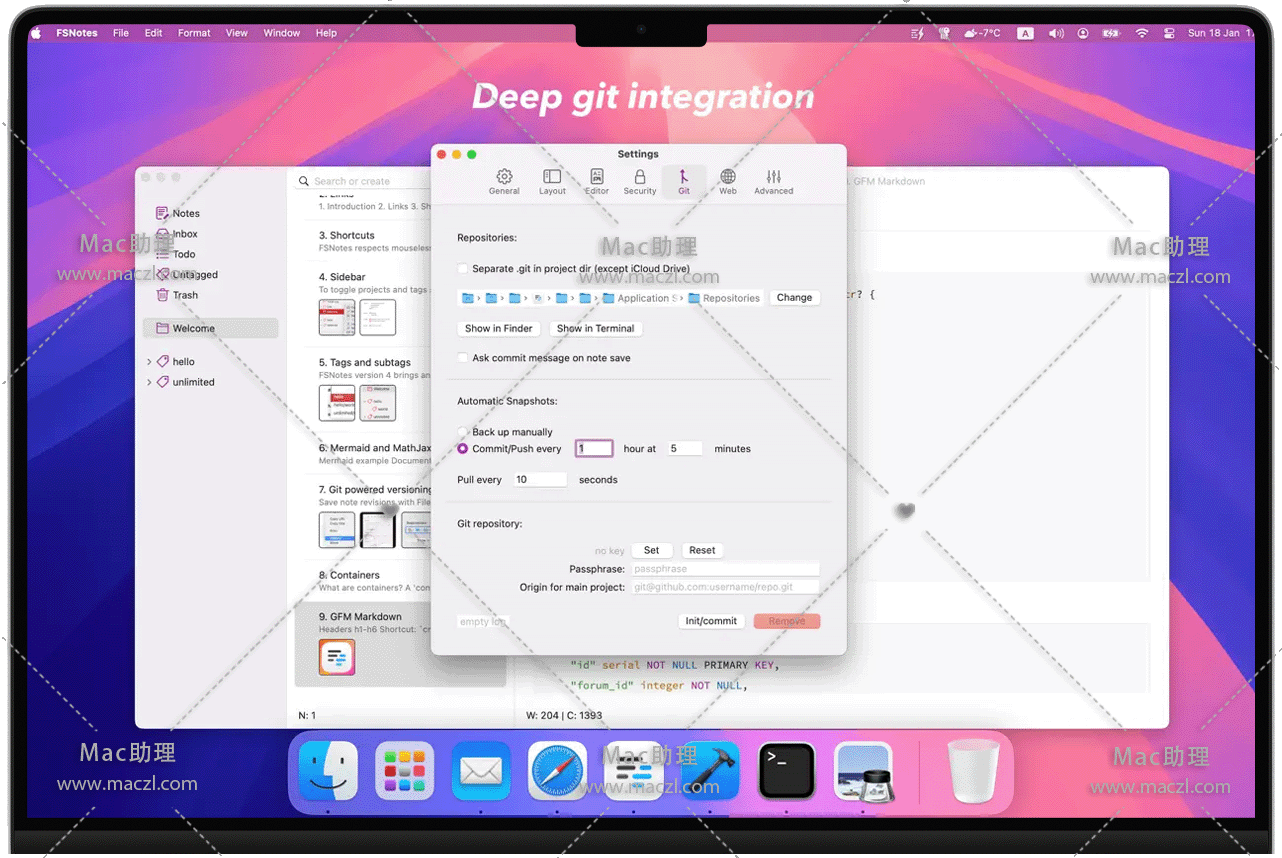Viewport: 1282px width, 858px height.
Task: Open the Trash in the sidebar
Action: [x=177, y=295]
